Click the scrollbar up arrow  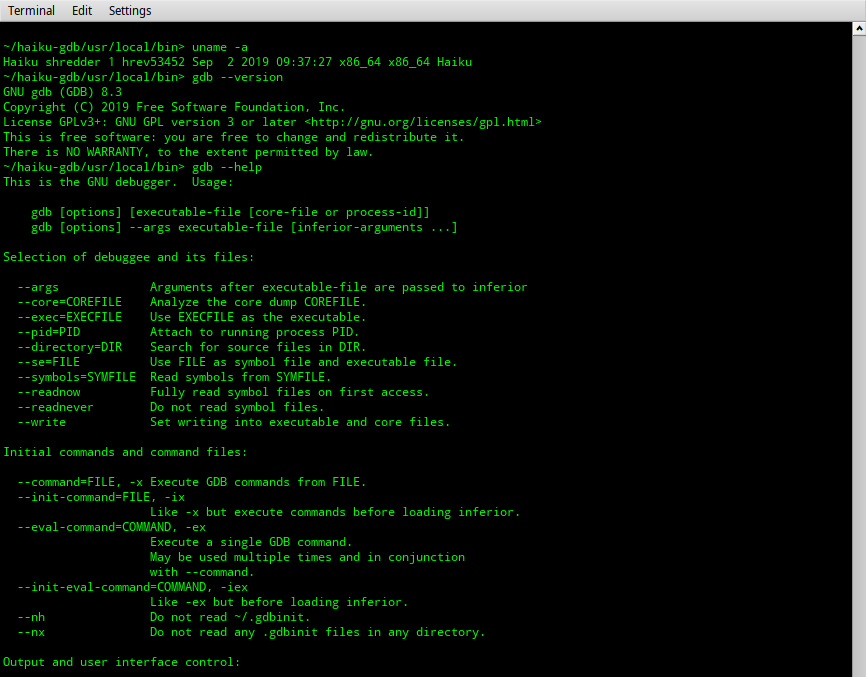[x=859, y=29]
